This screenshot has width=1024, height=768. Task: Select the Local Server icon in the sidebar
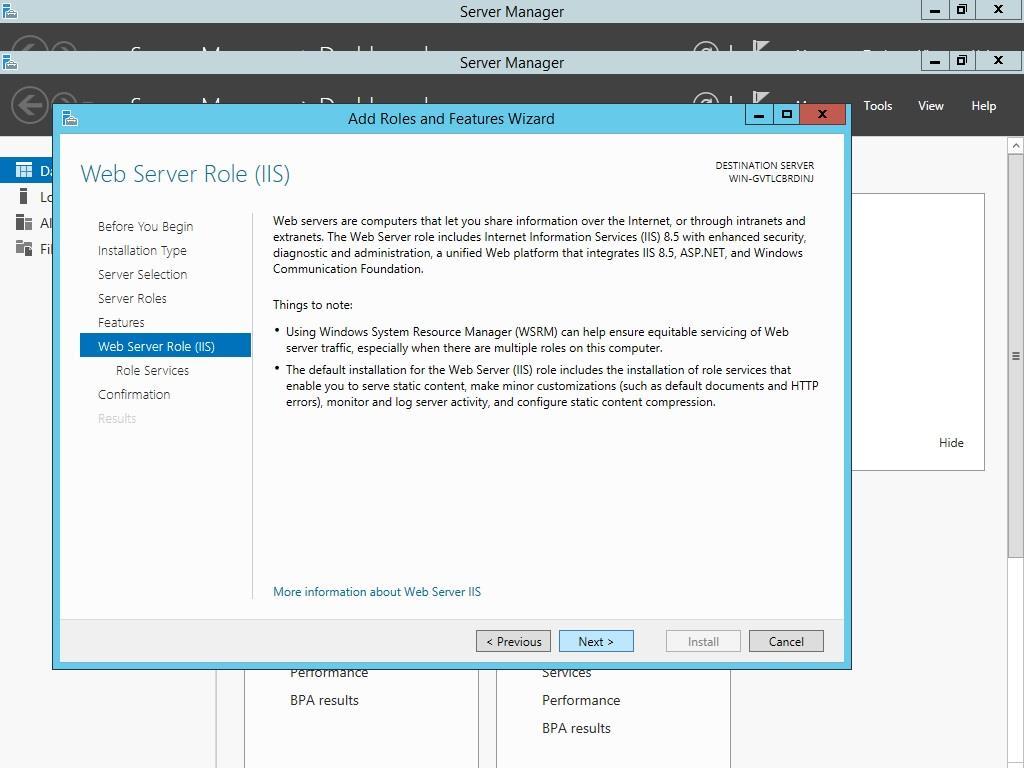[x=24, y=197]
